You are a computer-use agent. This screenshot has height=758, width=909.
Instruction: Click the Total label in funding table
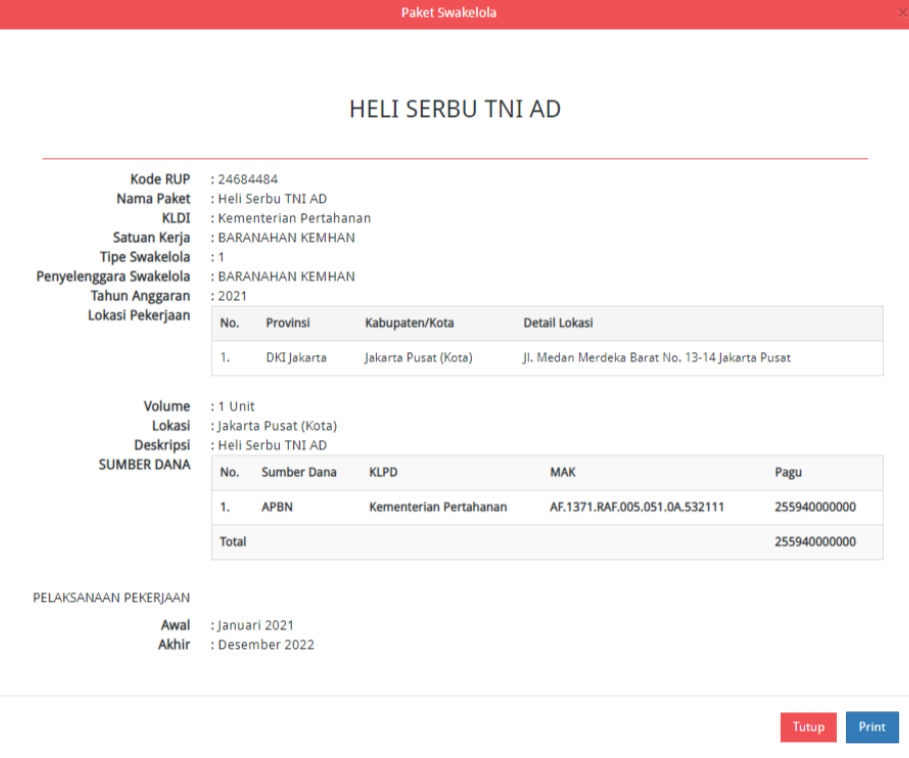click(x=233, y=542)
